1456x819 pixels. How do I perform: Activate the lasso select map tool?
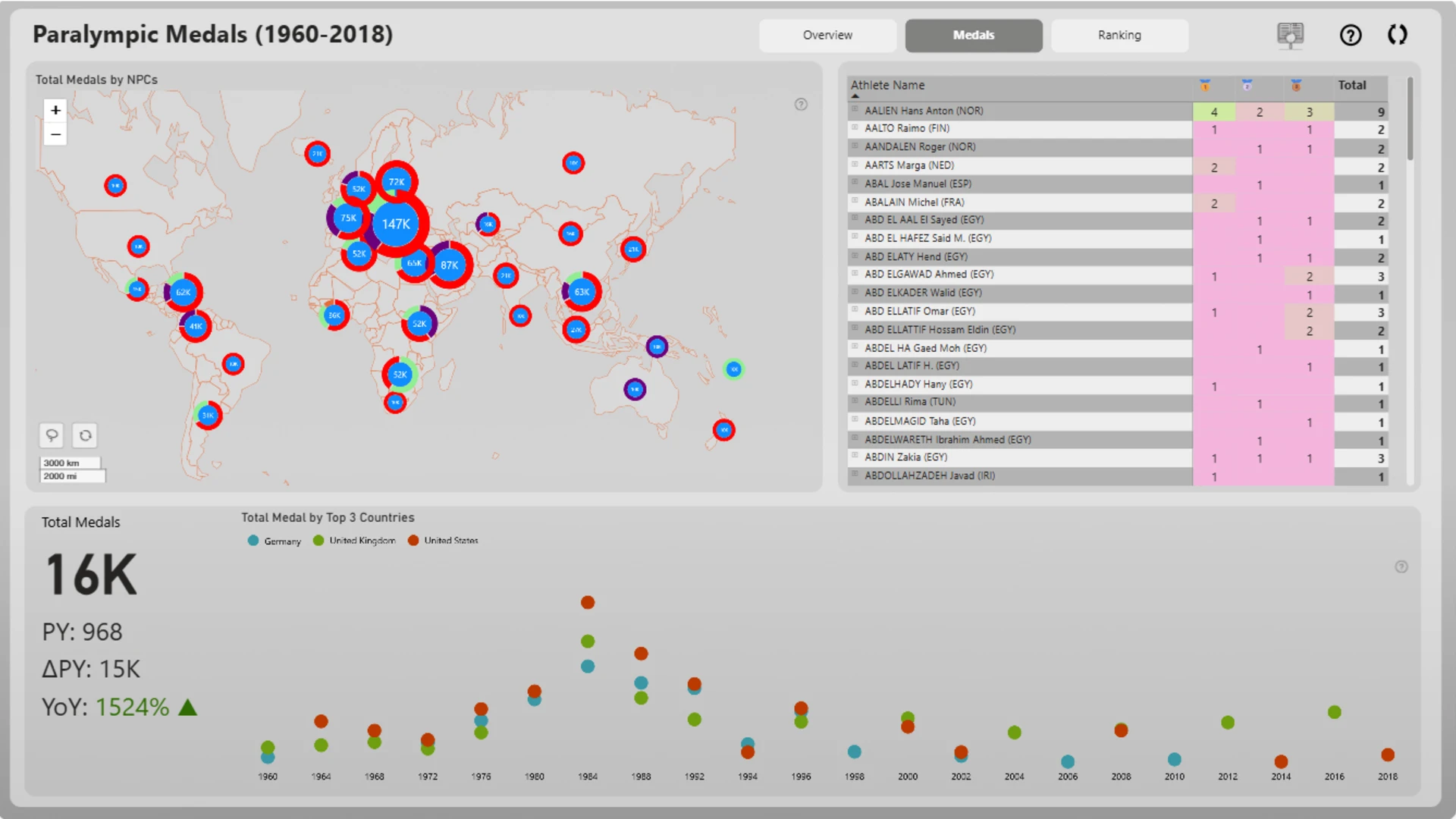pos(52,435)
